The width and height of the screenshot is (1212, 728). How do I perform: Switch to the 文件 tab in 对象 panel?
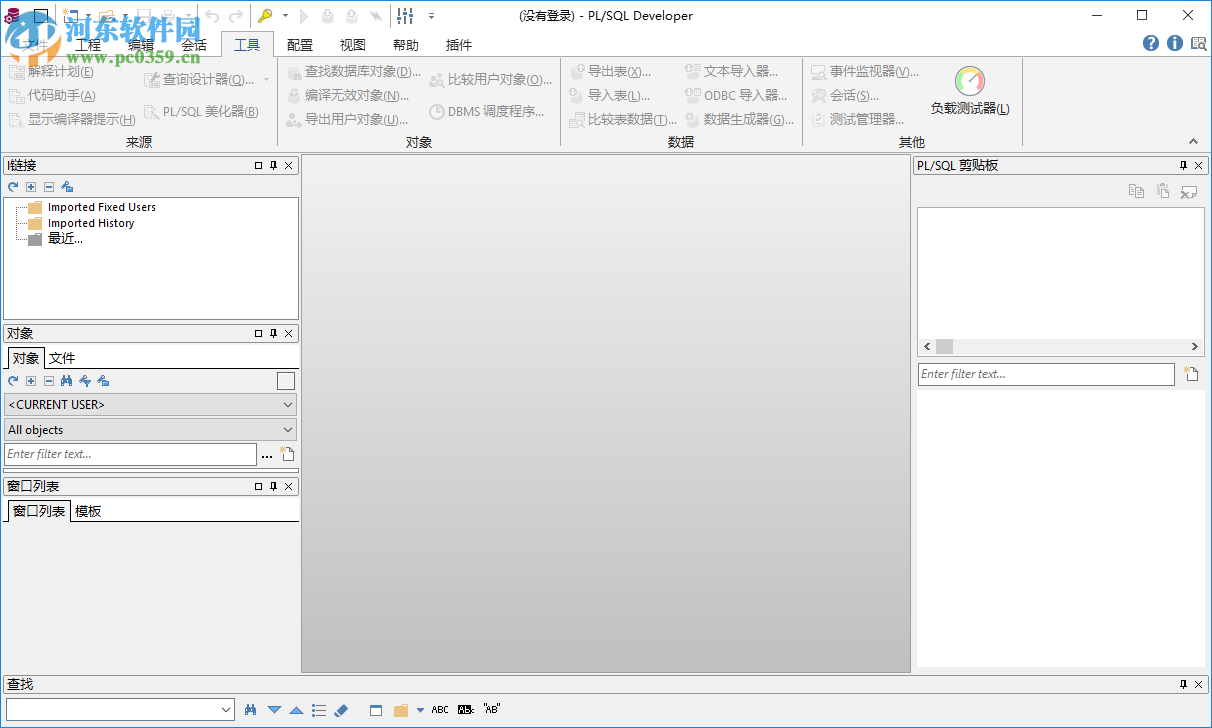point(62,357)
